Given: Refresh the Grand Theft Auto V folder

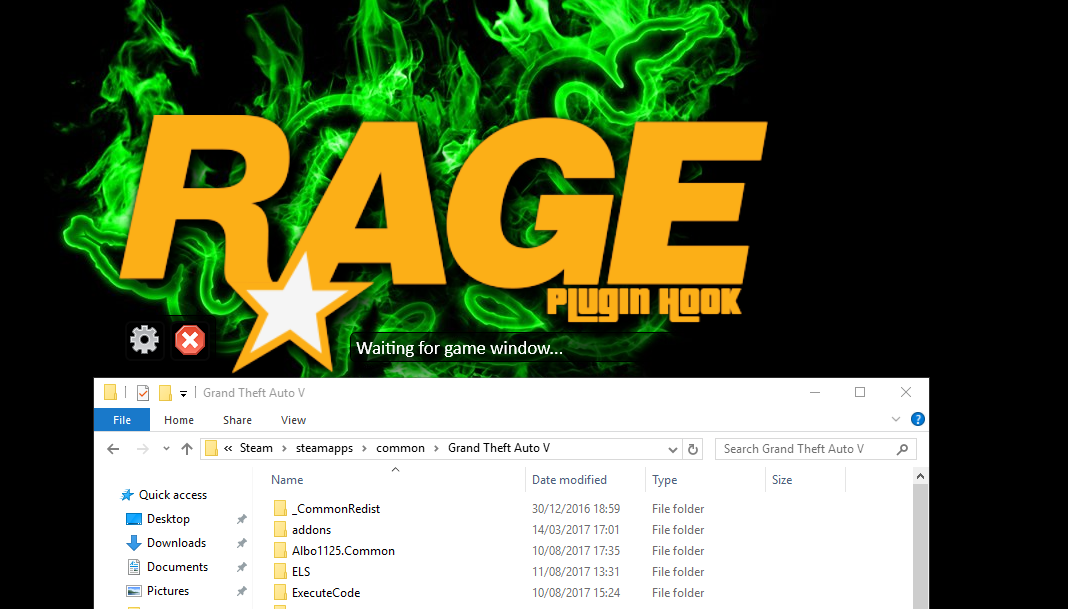Looking at the screenshot, I should coord(693,449).
